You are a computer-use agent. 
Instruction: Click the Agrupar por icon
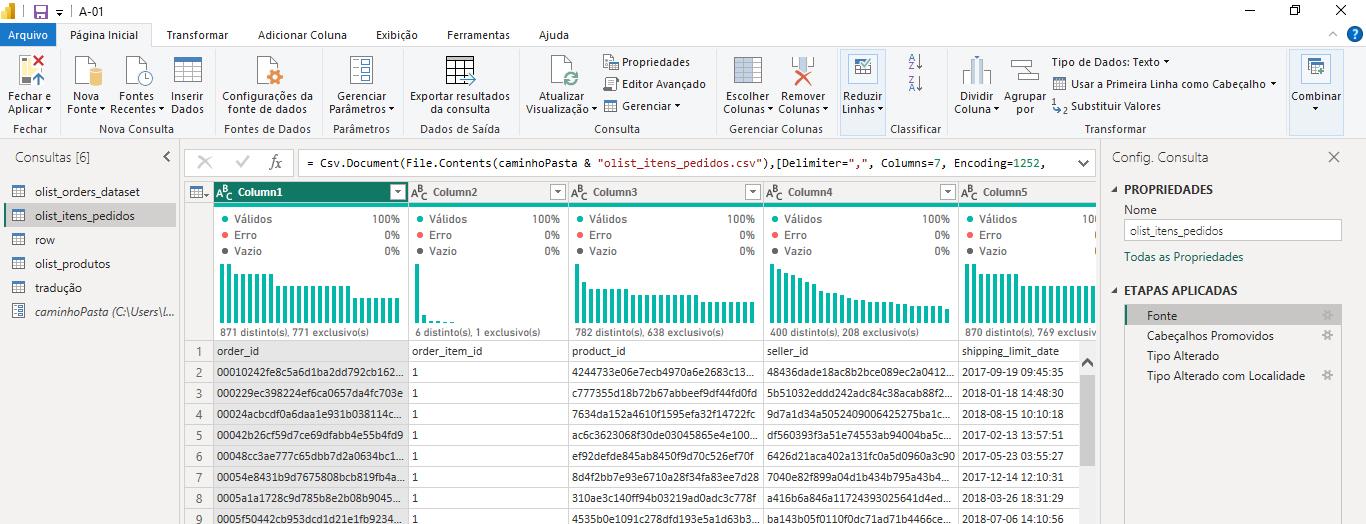point(1025,72)
